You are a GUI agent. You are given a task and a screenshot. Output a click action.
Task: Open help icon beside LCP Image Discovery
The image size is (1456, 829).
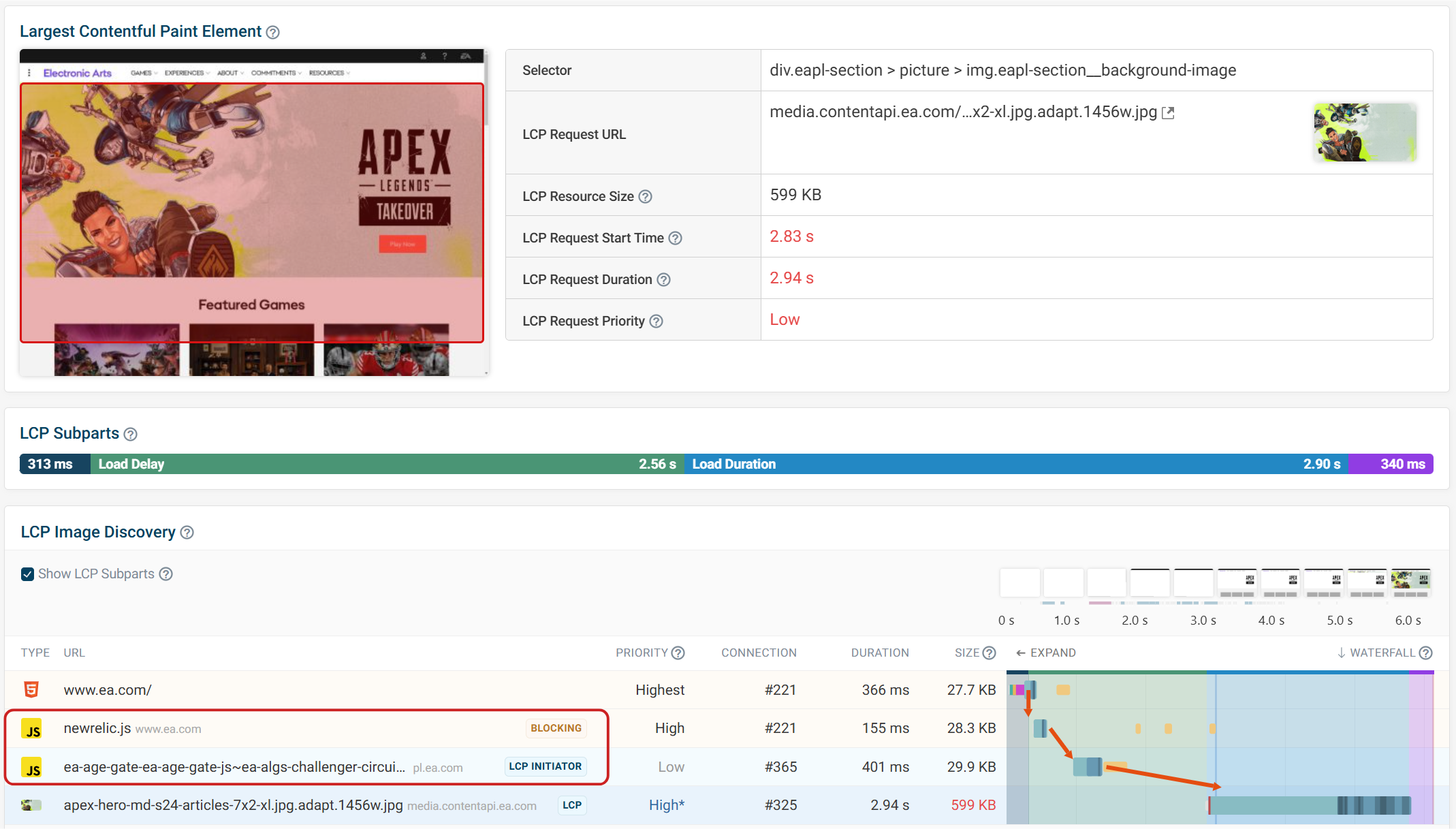(187, 533)
